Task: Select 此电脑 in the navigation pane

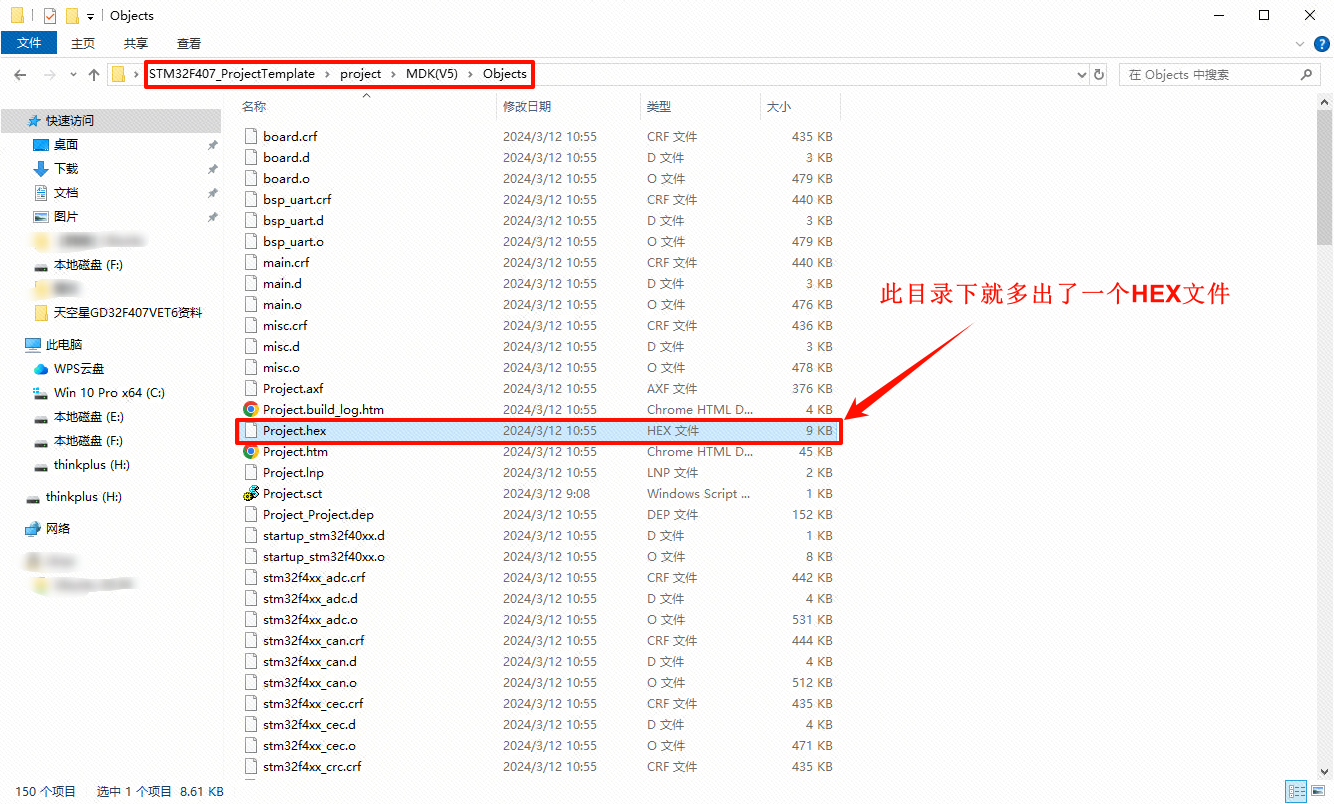Action: [x=64, y=345]
